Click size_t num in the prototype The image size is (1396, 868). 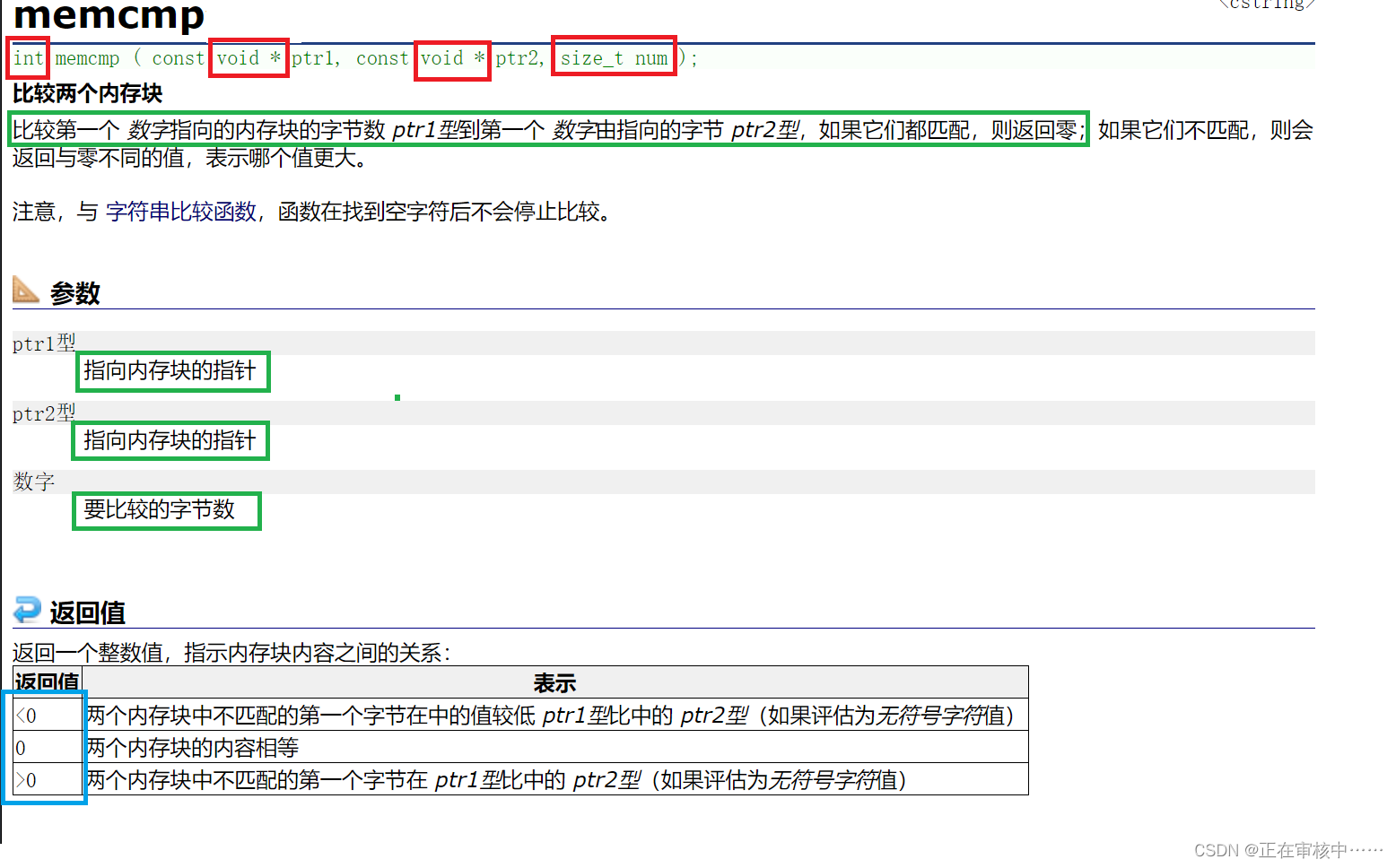tap(615, 58)
